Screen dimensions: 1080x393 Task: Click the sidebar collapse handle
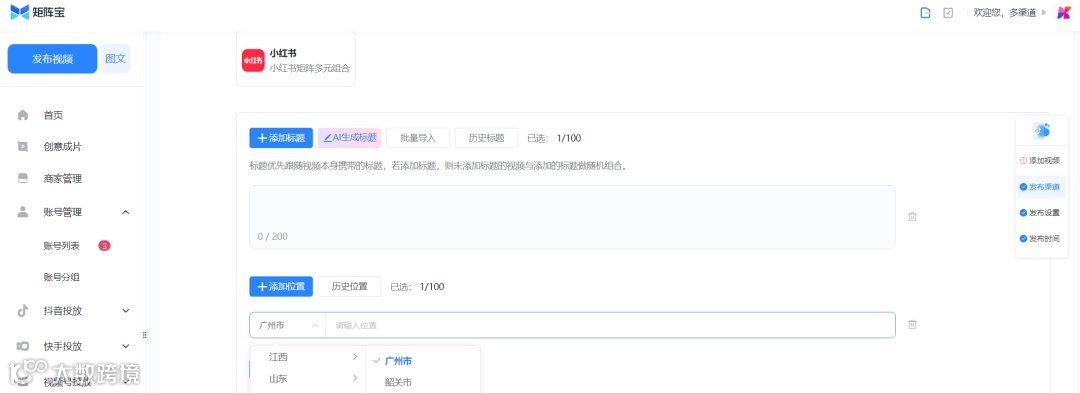tap(145, 335)
